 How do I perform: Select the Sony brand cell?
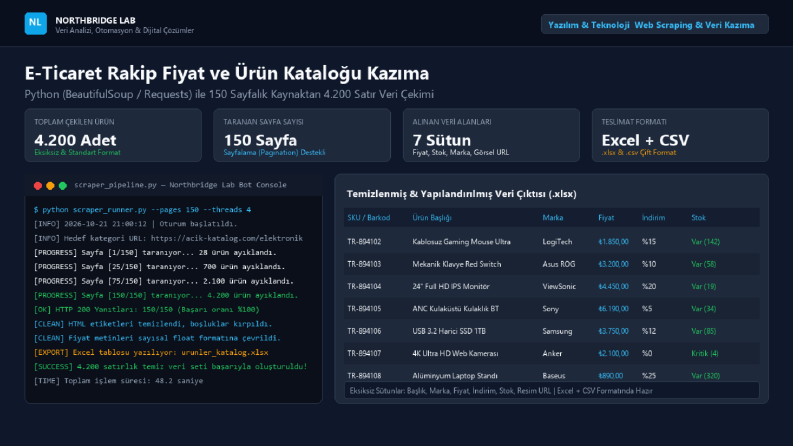coord(550,308)
